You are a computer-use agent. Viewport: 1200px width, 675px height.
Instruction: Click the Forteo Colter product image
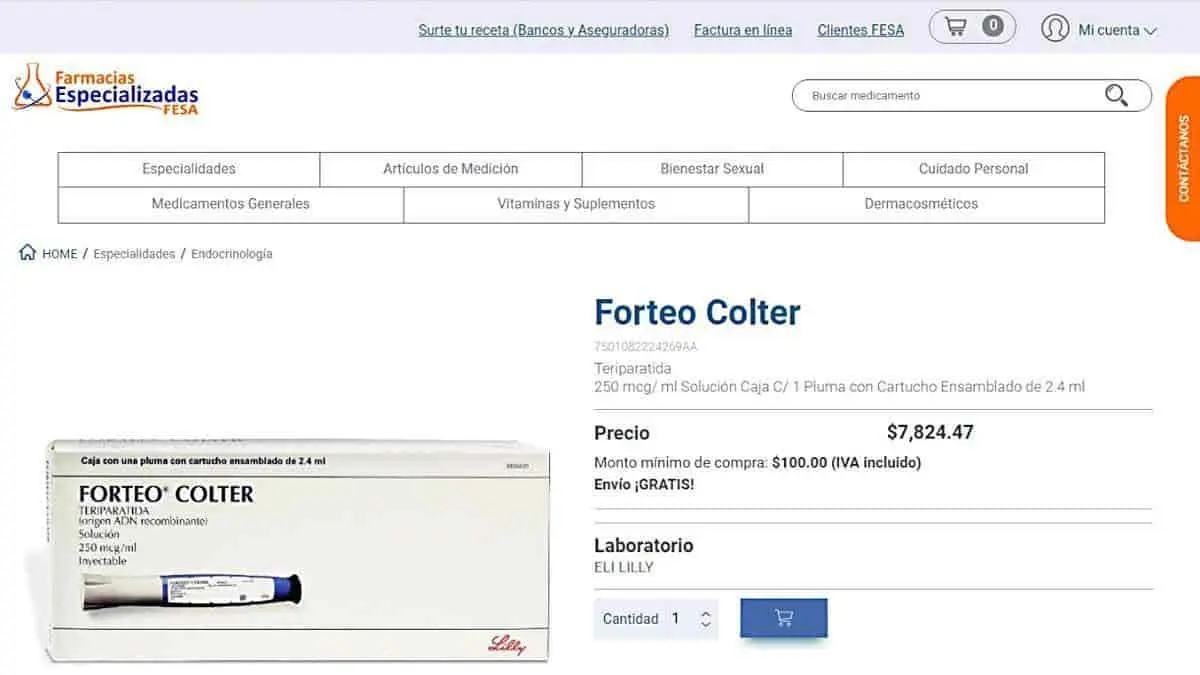(x=298, y=550)
